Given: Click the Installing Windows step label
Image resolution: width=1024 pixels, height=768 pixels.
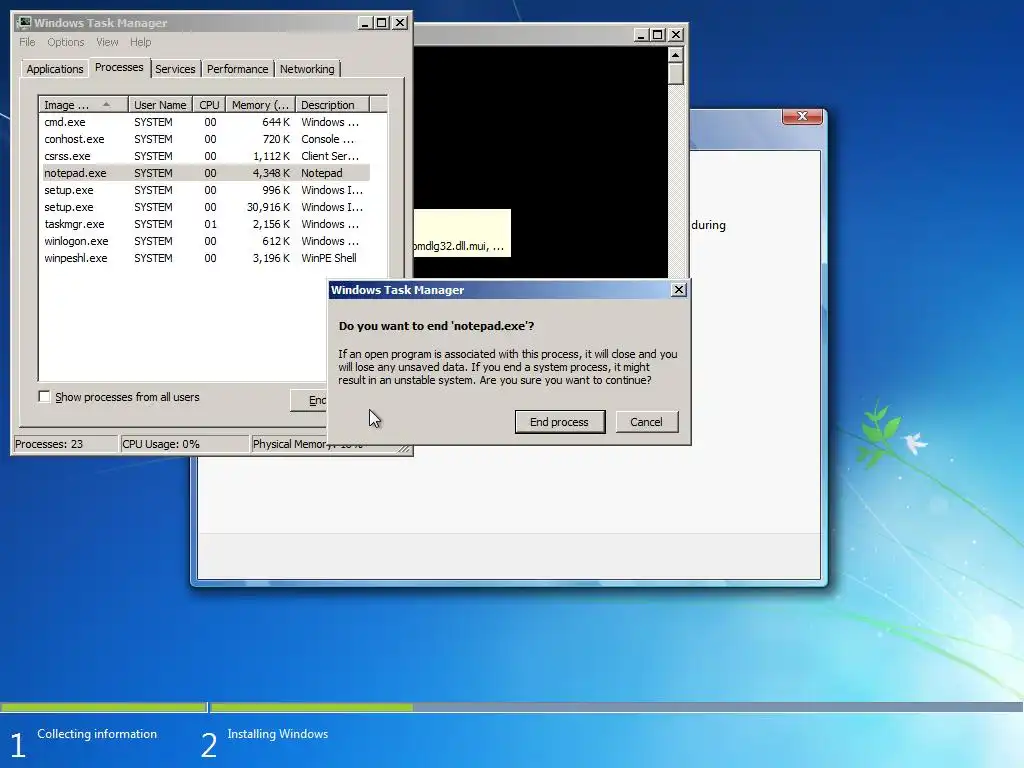Looking at the screenshot, I should (x=278, y=734).
